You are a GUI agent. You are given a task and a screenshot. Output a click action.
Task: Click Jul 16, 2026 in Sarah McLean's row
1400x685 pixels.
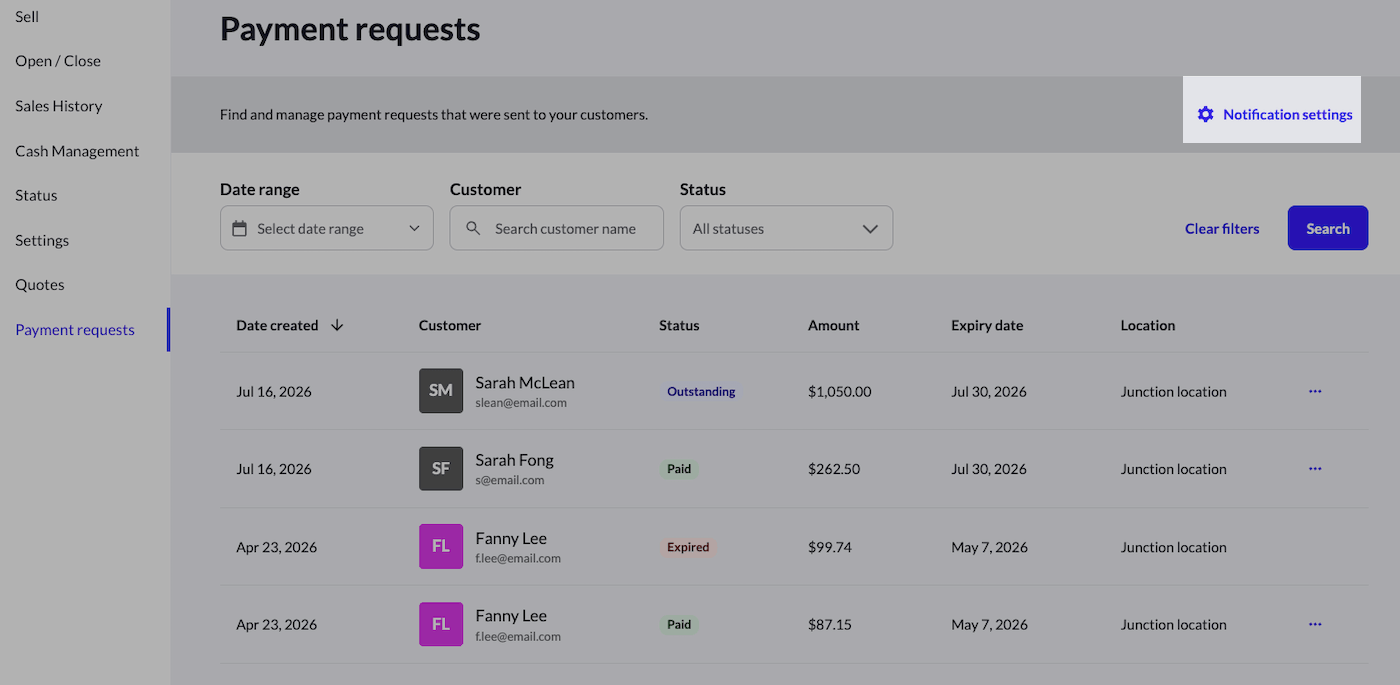(274, 391)
